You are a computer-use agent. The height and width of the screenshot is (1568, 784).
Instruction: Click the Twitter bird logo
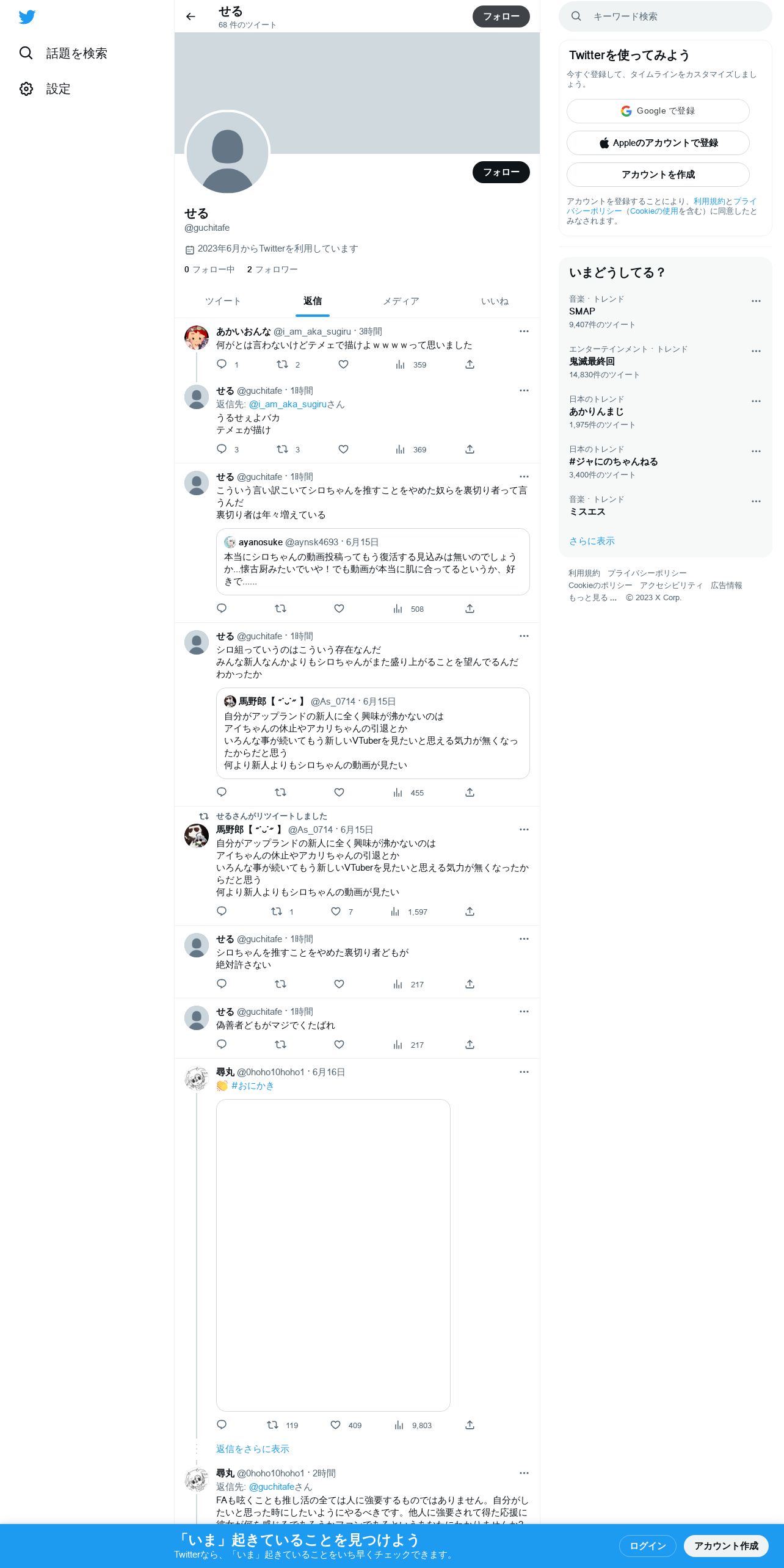[x=27, y=17]
